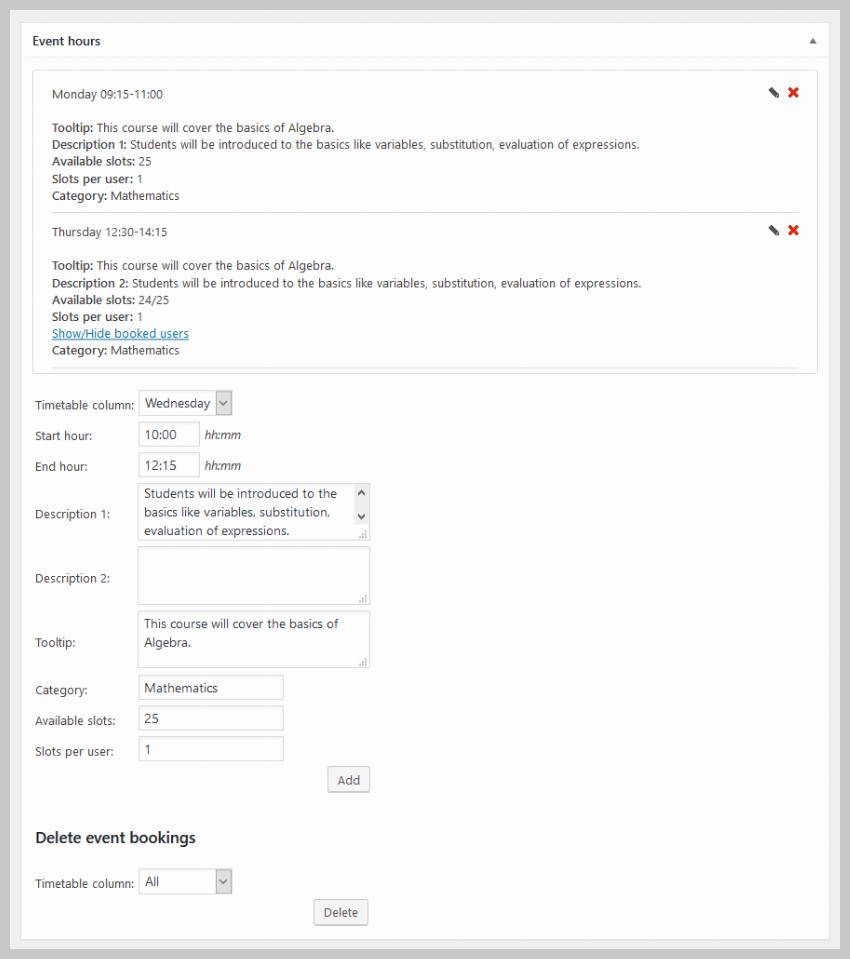
Task: Click the Add button
Action: click(x=348, y=779)
